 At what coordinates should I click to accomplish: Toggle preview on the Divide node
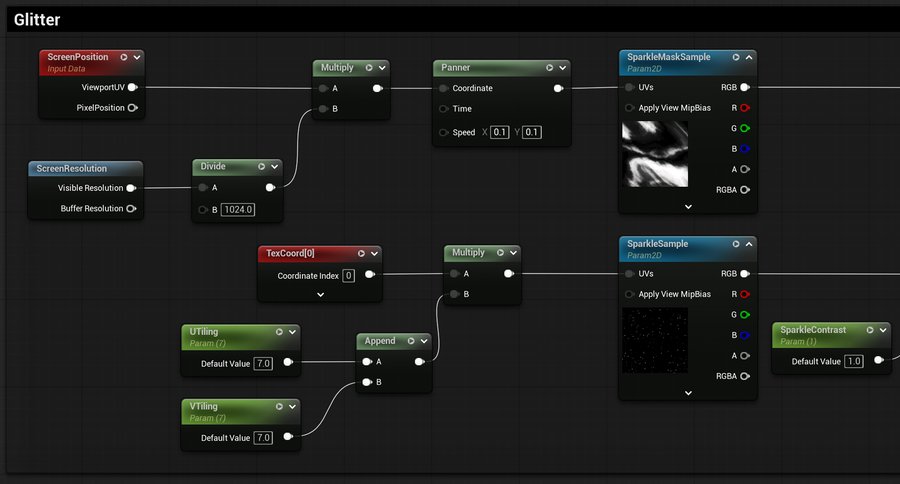tap(261, 167)
